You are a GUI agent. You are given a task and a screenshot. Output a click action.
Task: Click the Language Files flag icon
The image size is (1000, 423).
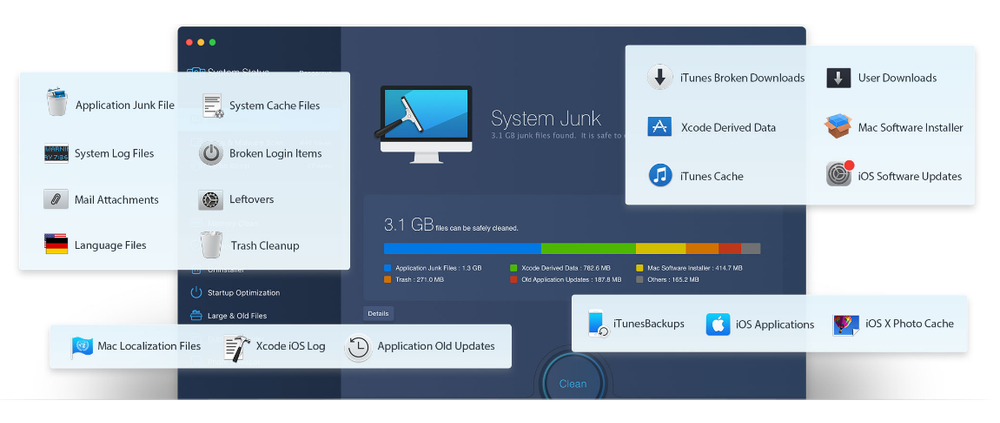tap(56, 244)
